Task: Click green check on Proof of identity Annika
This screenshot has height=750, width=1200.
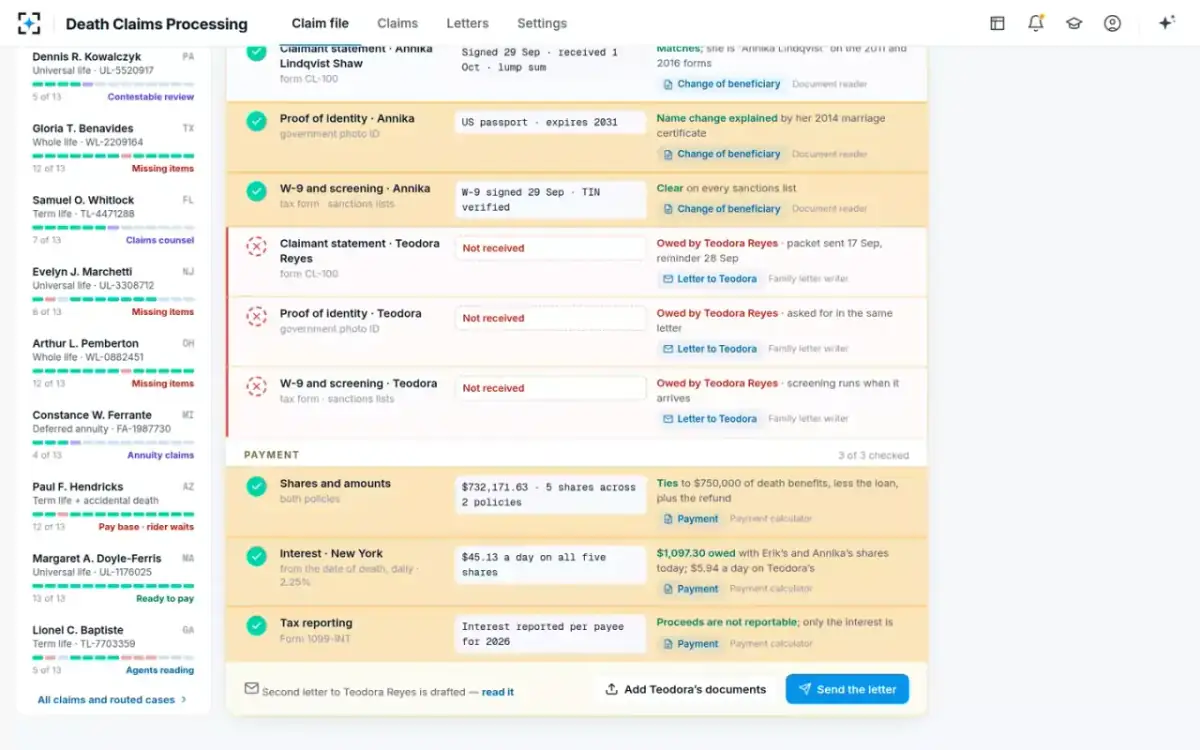Action: [257, 121]
